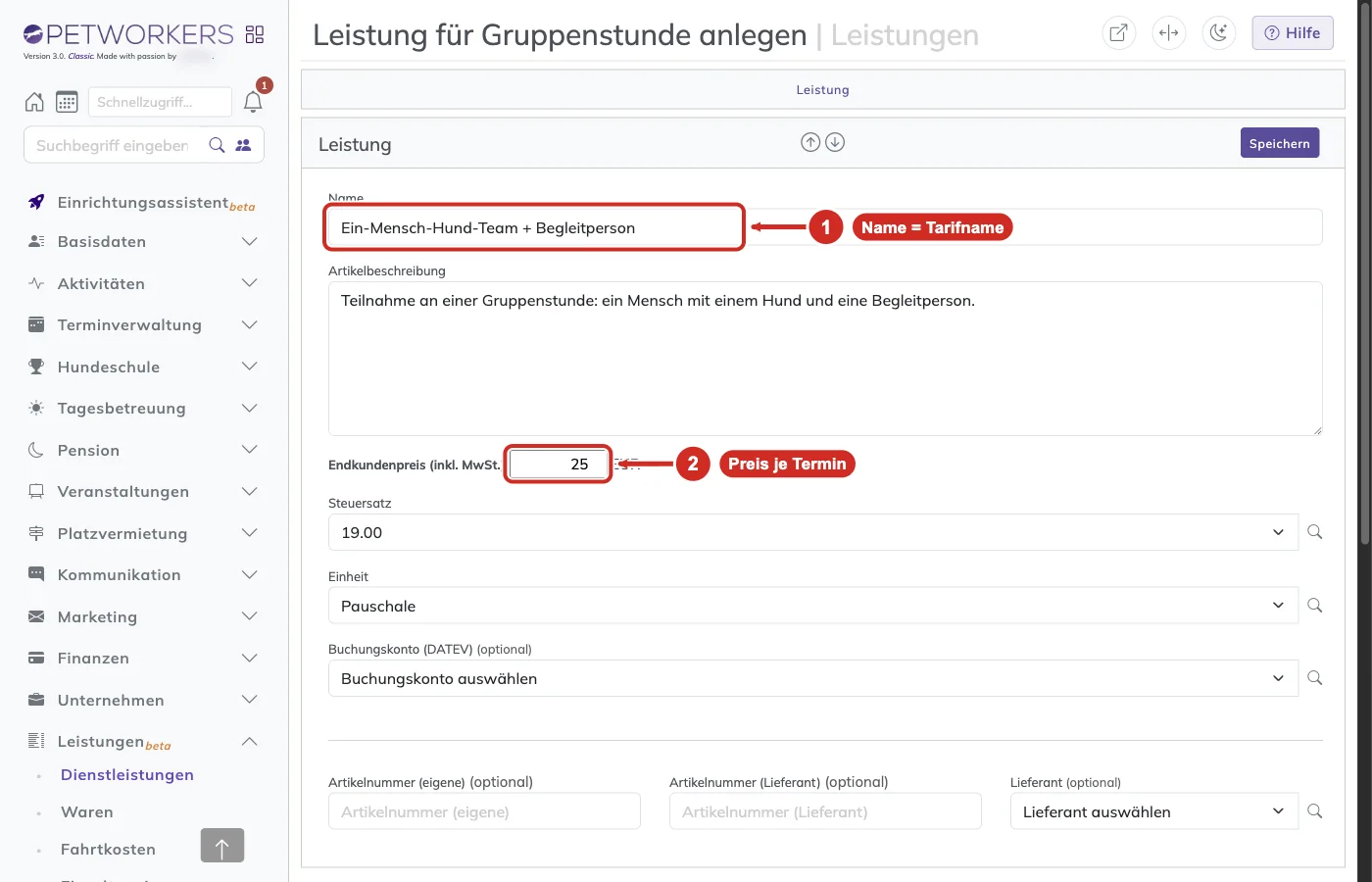Search the Steuersatz list with the magnifier

1315,532
